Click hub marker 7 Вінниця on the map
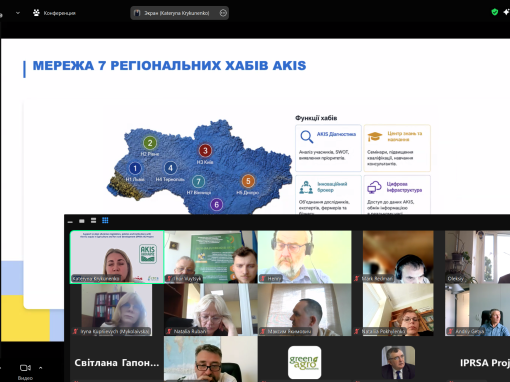Screen dimensions: 510x382 [x=198, y=182]
